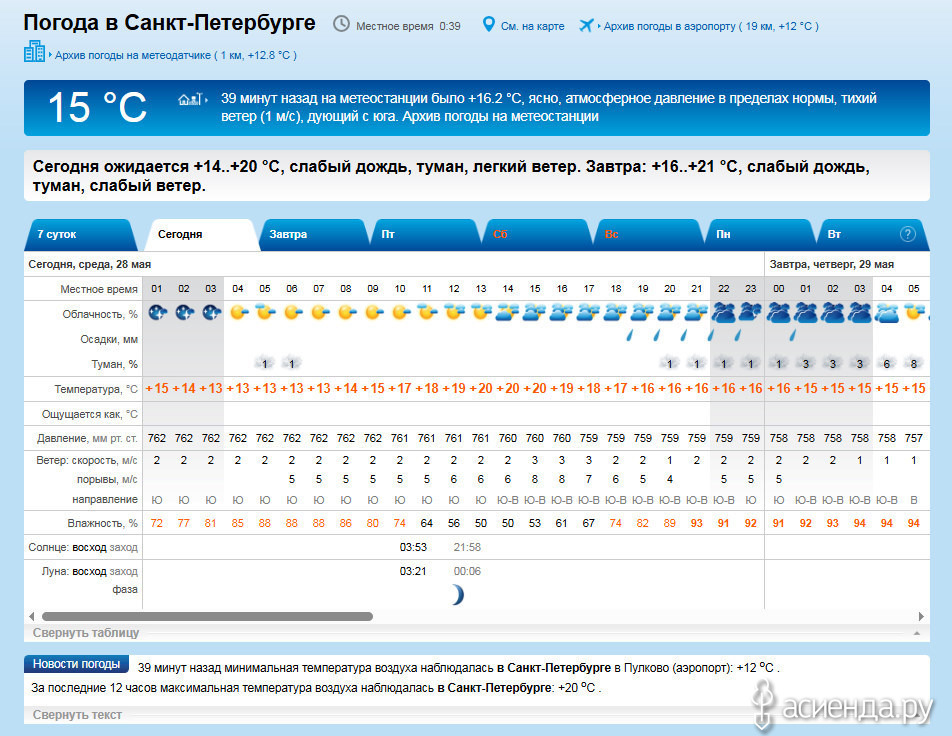Click the восход sunrise toggle in Солнце row
This screenshot has height=736, width=952.
(89, 547)
